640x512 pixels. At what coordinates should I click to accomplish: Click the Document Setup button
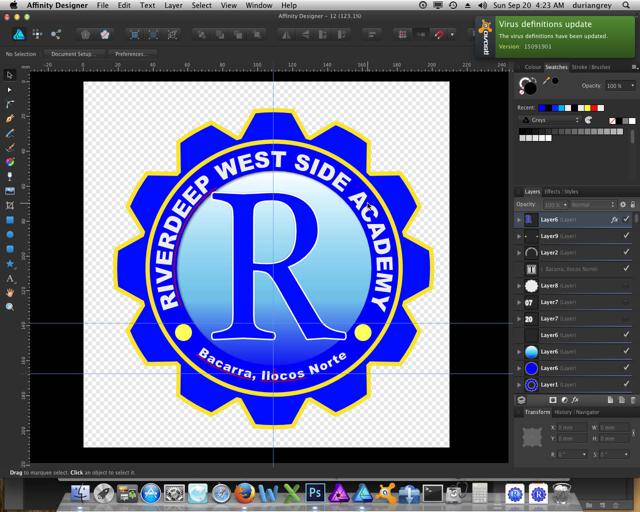[x=72, y=53]
